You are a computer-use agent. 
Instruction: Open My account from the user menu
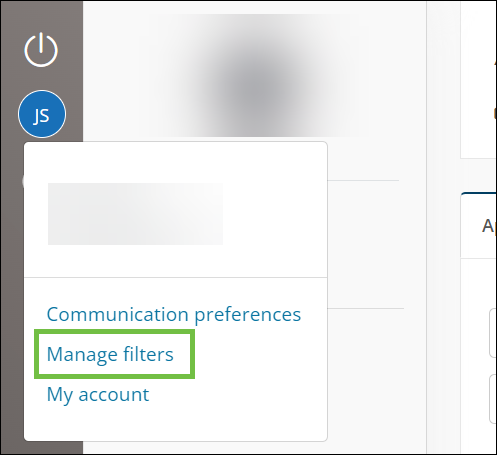[x=98, y=395]
